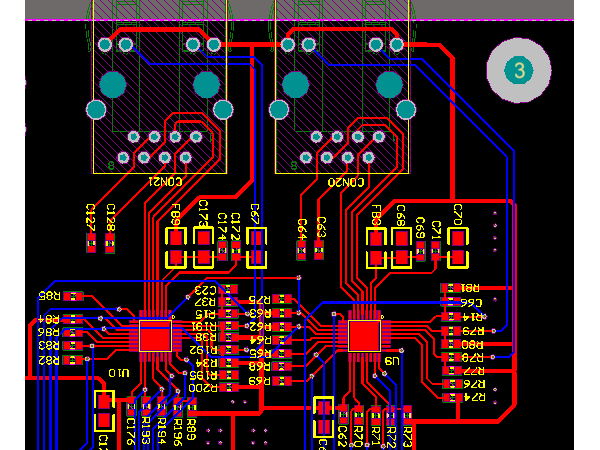The width and height of the screenshot is (600, 450).
Task: Select the FB9 ferrite bead component
Action: [x=176, y=247]
